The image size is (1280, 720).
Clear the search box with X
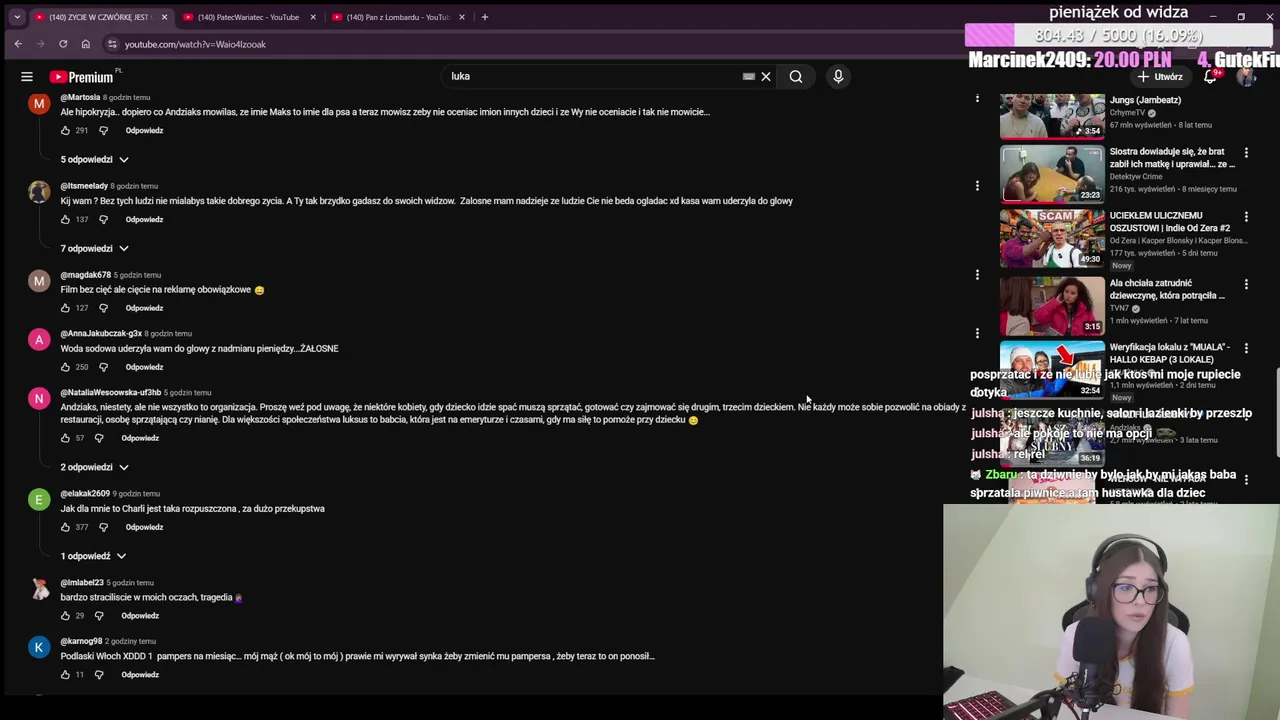[x=766, y=76]
